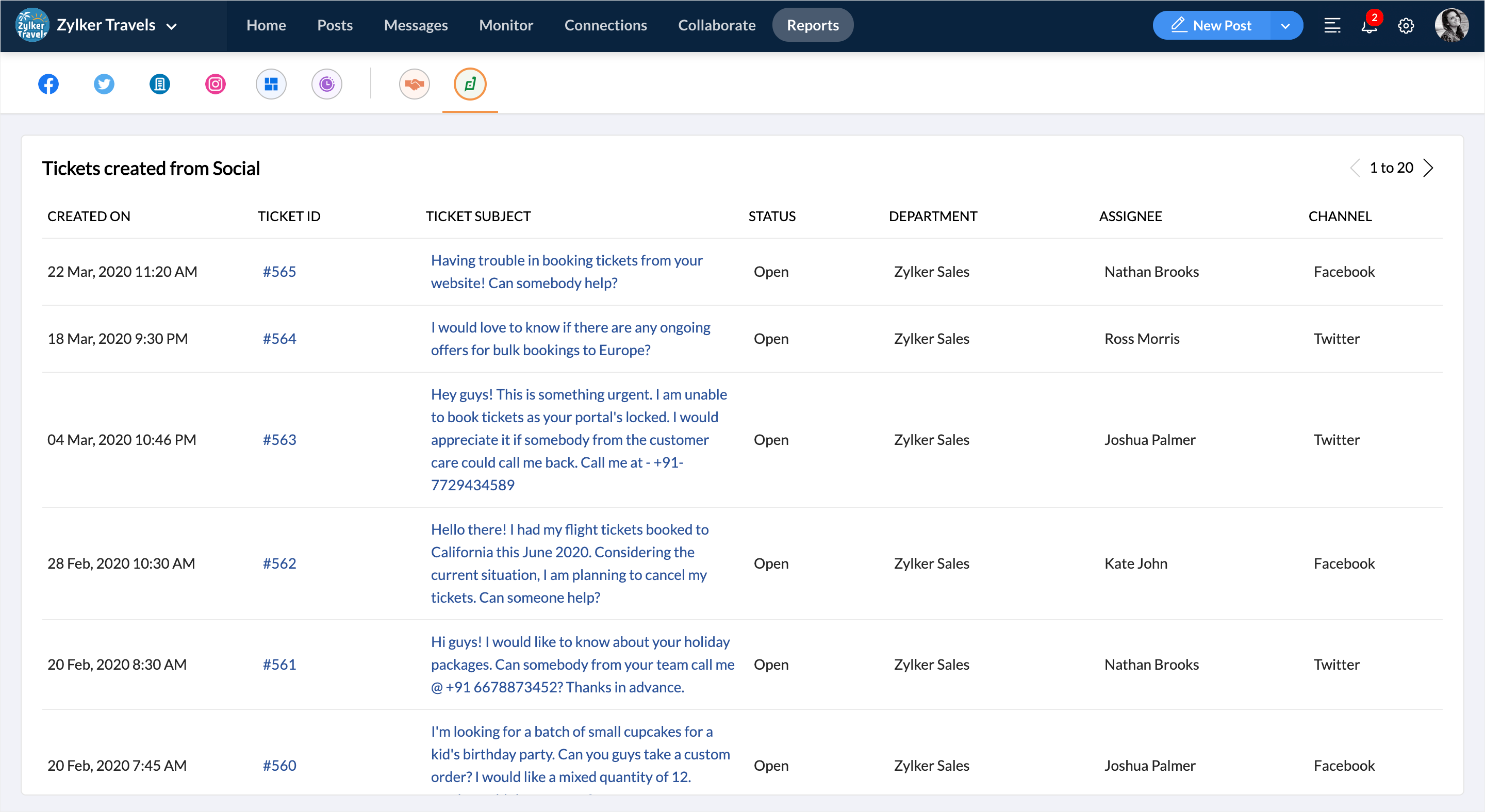Open the Facebook reports icon
Screen dimensions: 1485x812
[48, 84]
